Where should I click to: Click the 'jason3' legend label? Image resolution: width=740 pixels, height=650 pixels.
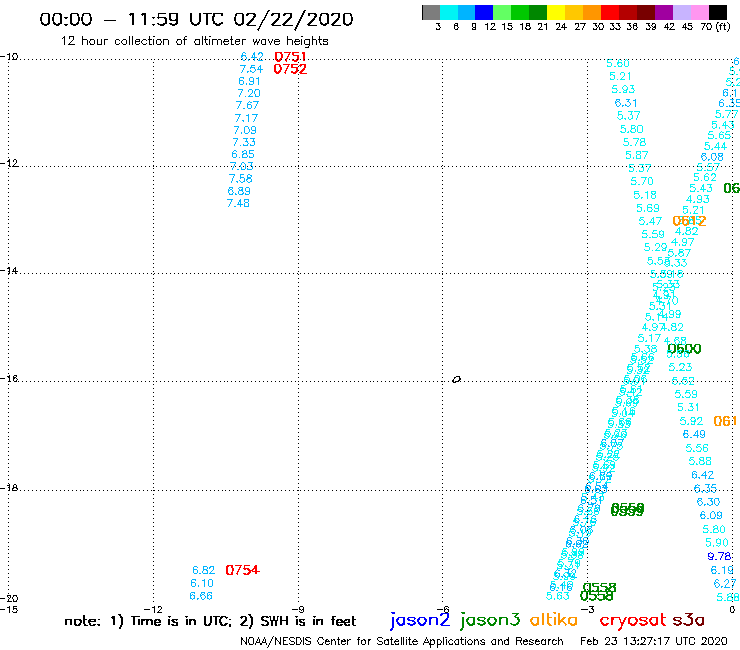click(490, 620)
